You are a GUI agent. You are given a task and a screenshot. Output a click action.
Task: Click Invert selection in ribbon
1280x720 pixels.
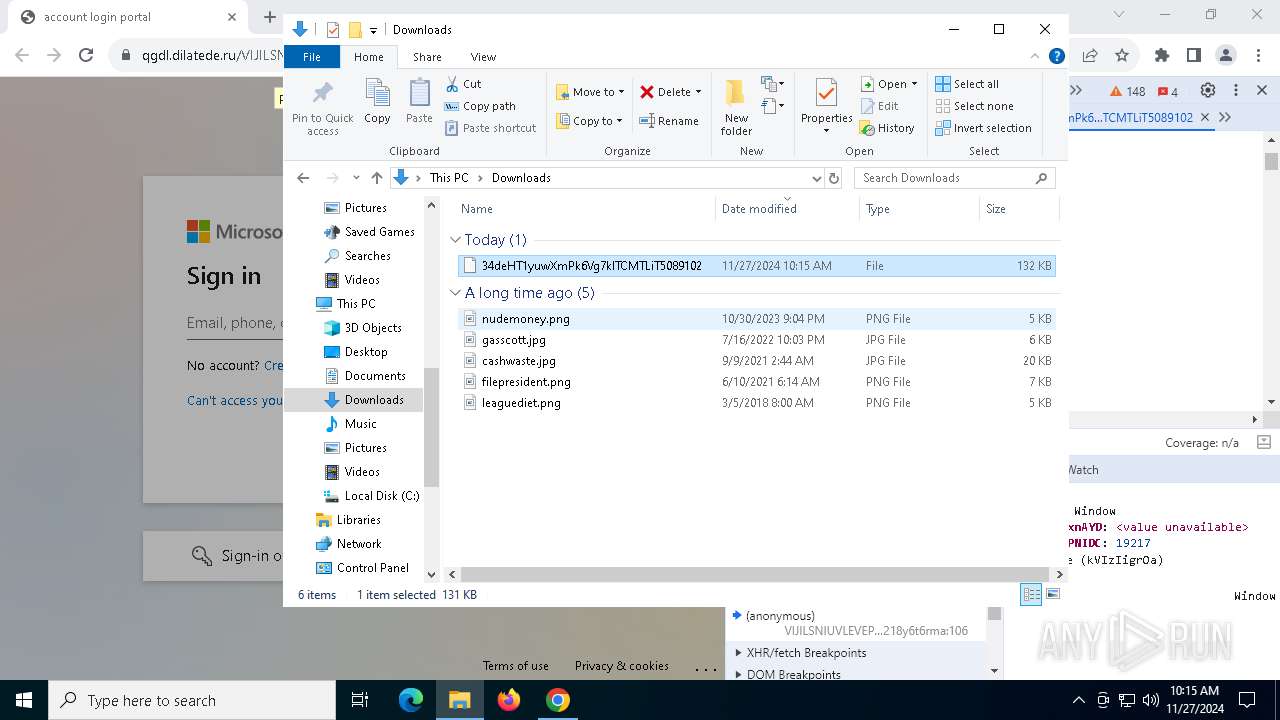pos(983,128)
